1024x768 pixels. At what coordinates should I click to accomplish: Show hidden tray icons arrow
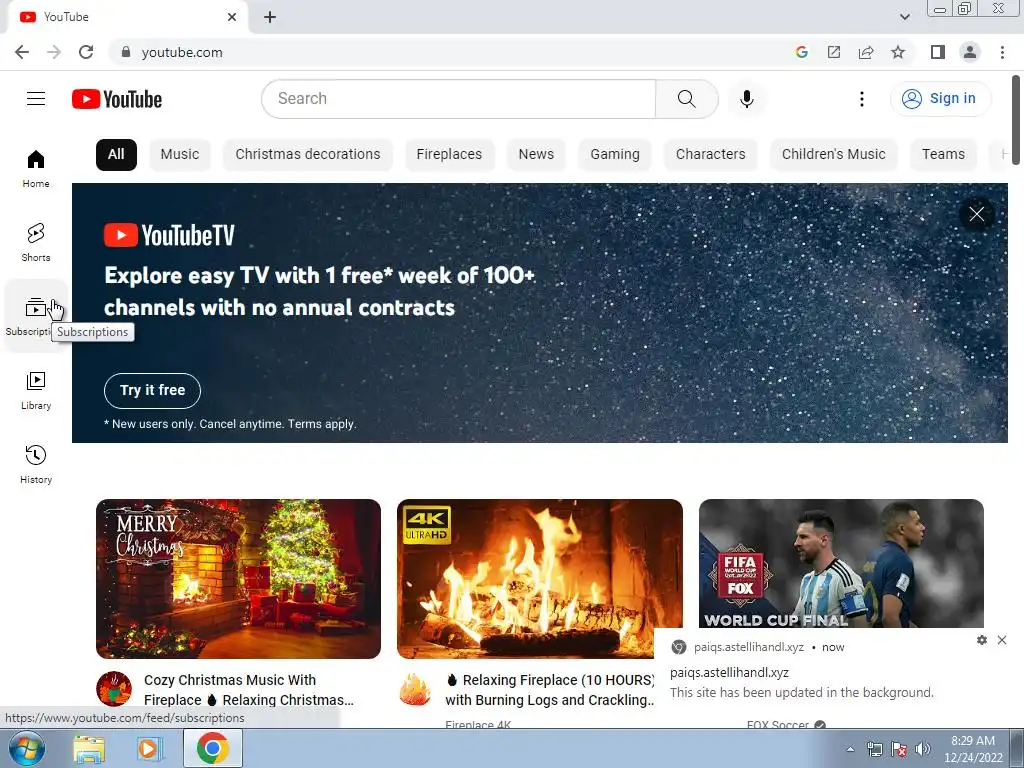click(850, 749)
